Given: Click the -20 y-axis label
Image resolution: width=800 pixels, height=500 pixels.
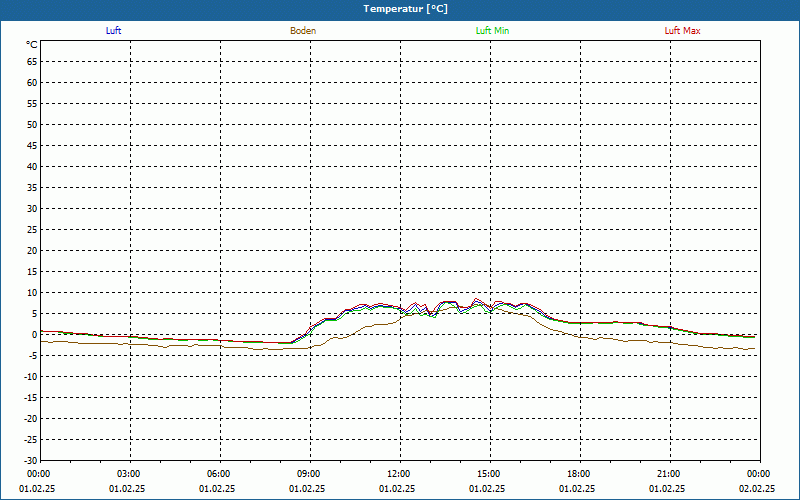Looking at the screenshot, I should (30, 419).
